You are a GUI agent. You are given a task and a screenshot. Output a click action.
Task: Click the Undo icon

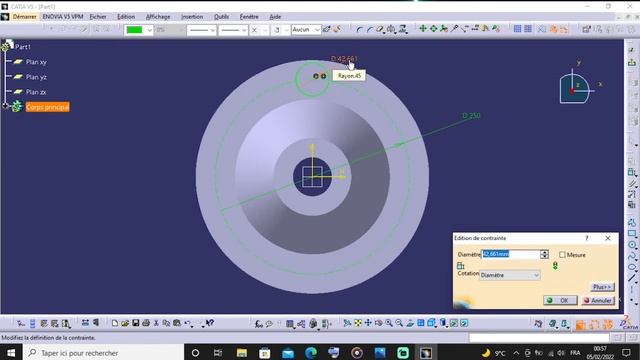[187, 323]
